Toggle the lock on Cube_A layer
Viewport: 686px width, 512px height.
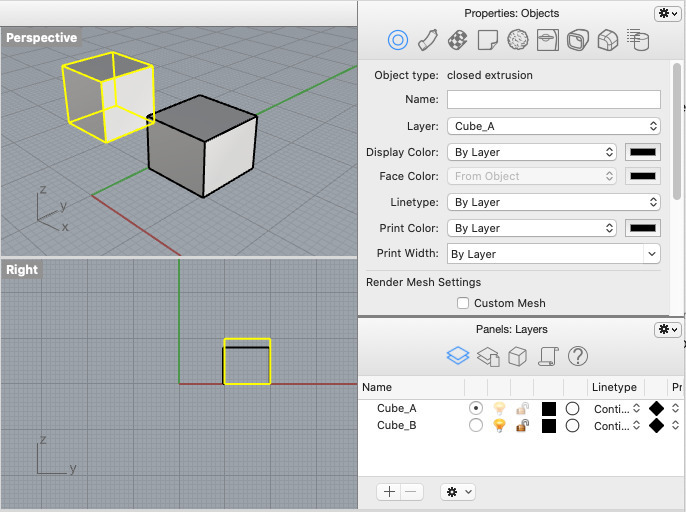522,408
